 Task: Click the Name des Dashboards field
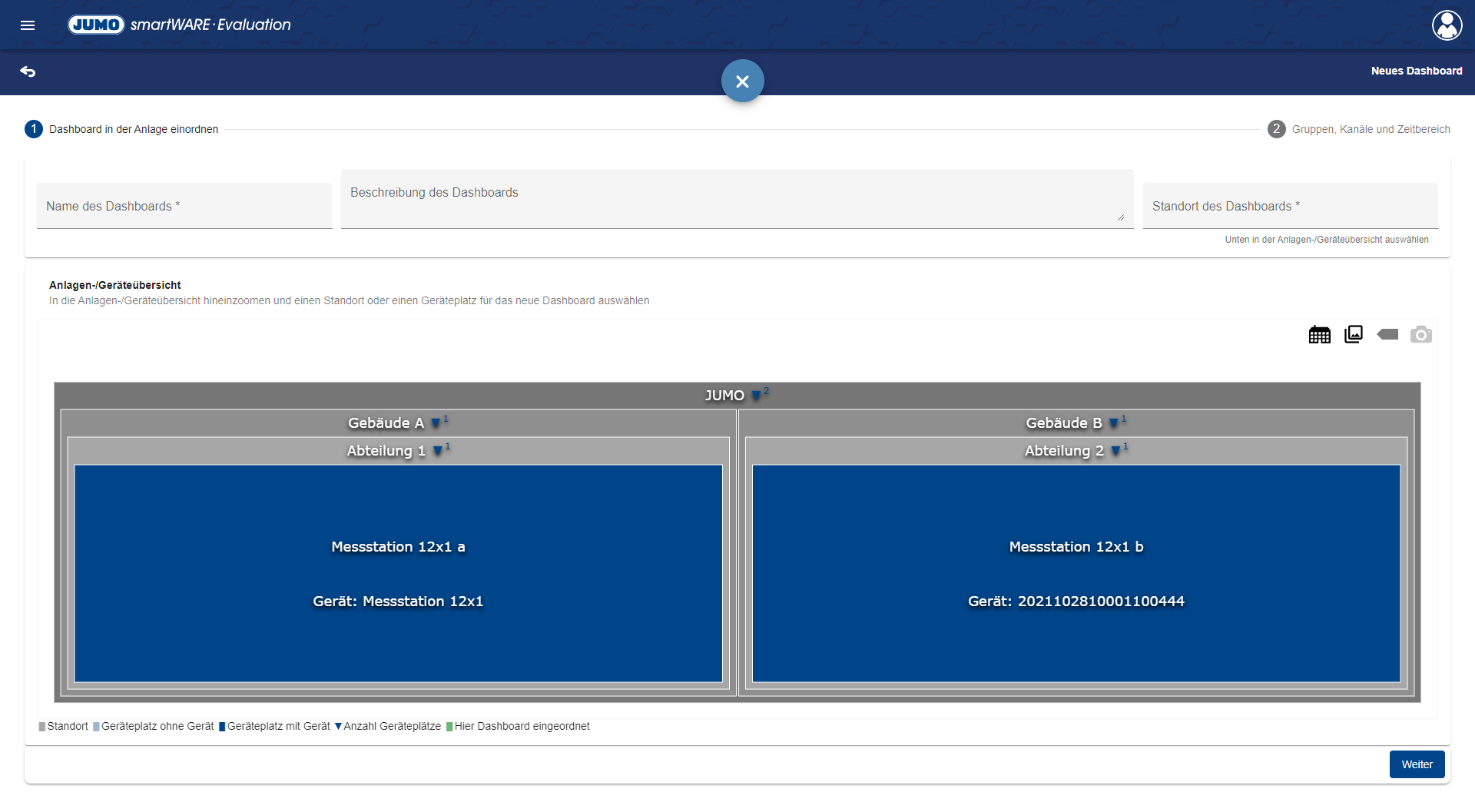point(184,206)
